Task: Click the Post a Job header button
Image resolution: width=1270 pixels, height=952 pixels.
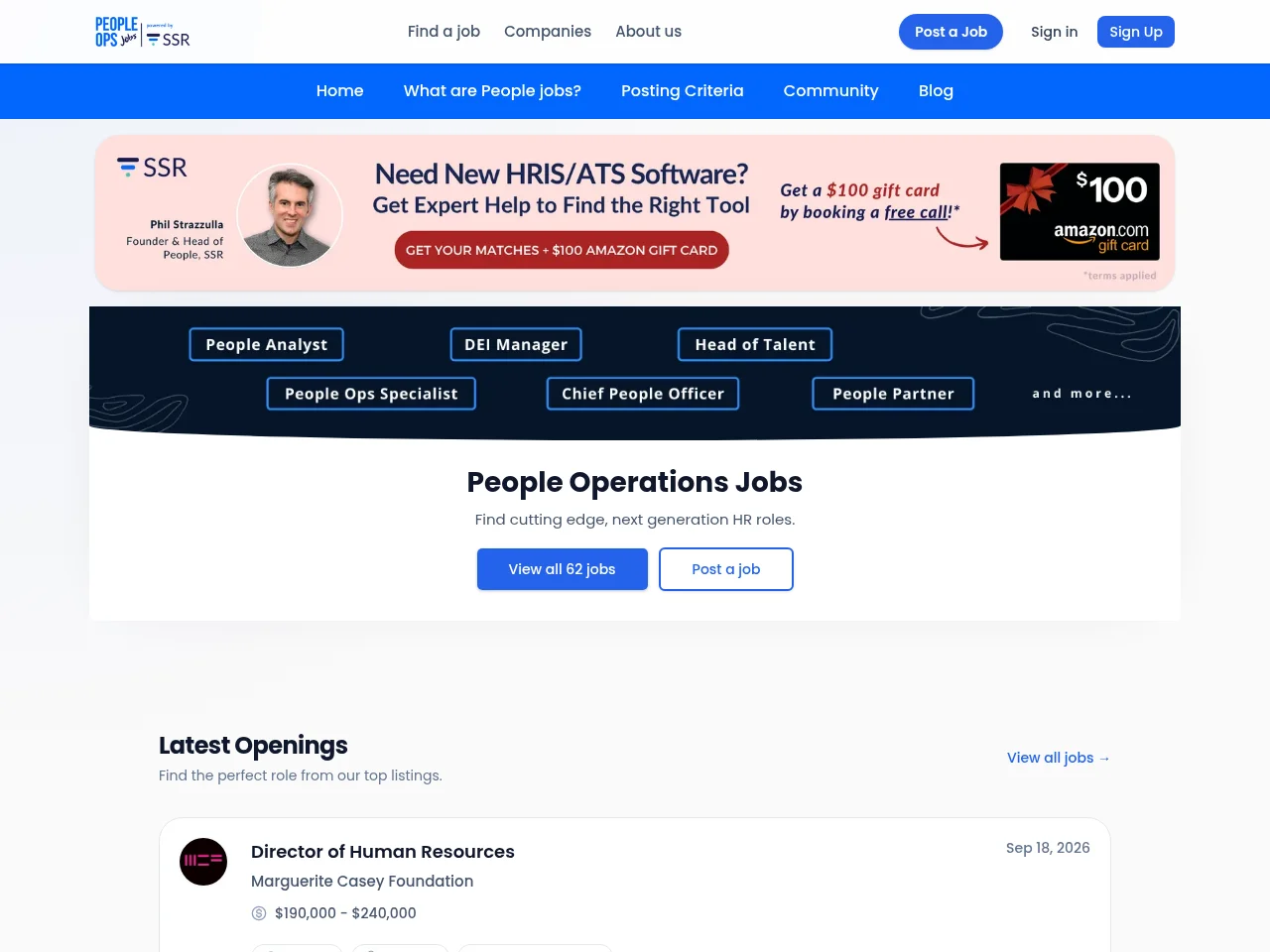Action: [x=951, y=32]
